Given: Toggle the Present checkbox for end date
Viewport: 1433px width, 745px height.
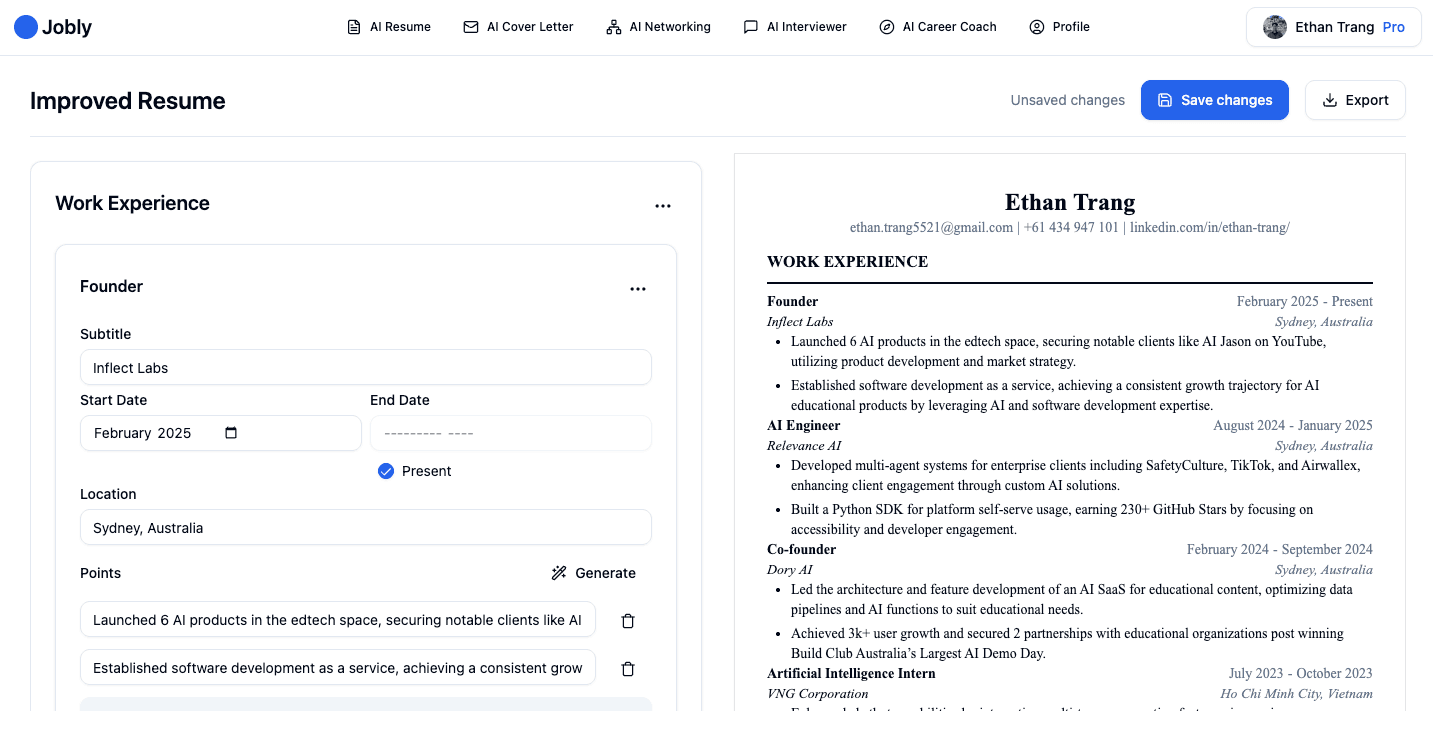Looking at the screenshot, I should 386,470.
